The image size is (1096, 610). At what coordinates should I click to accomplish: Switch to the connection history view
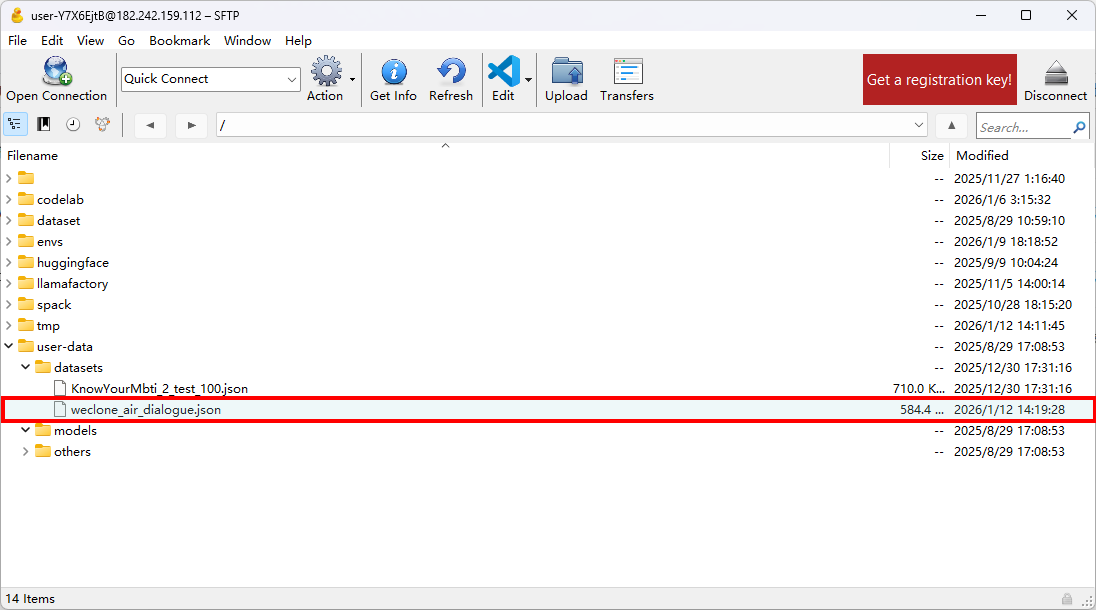pos(73,125)
